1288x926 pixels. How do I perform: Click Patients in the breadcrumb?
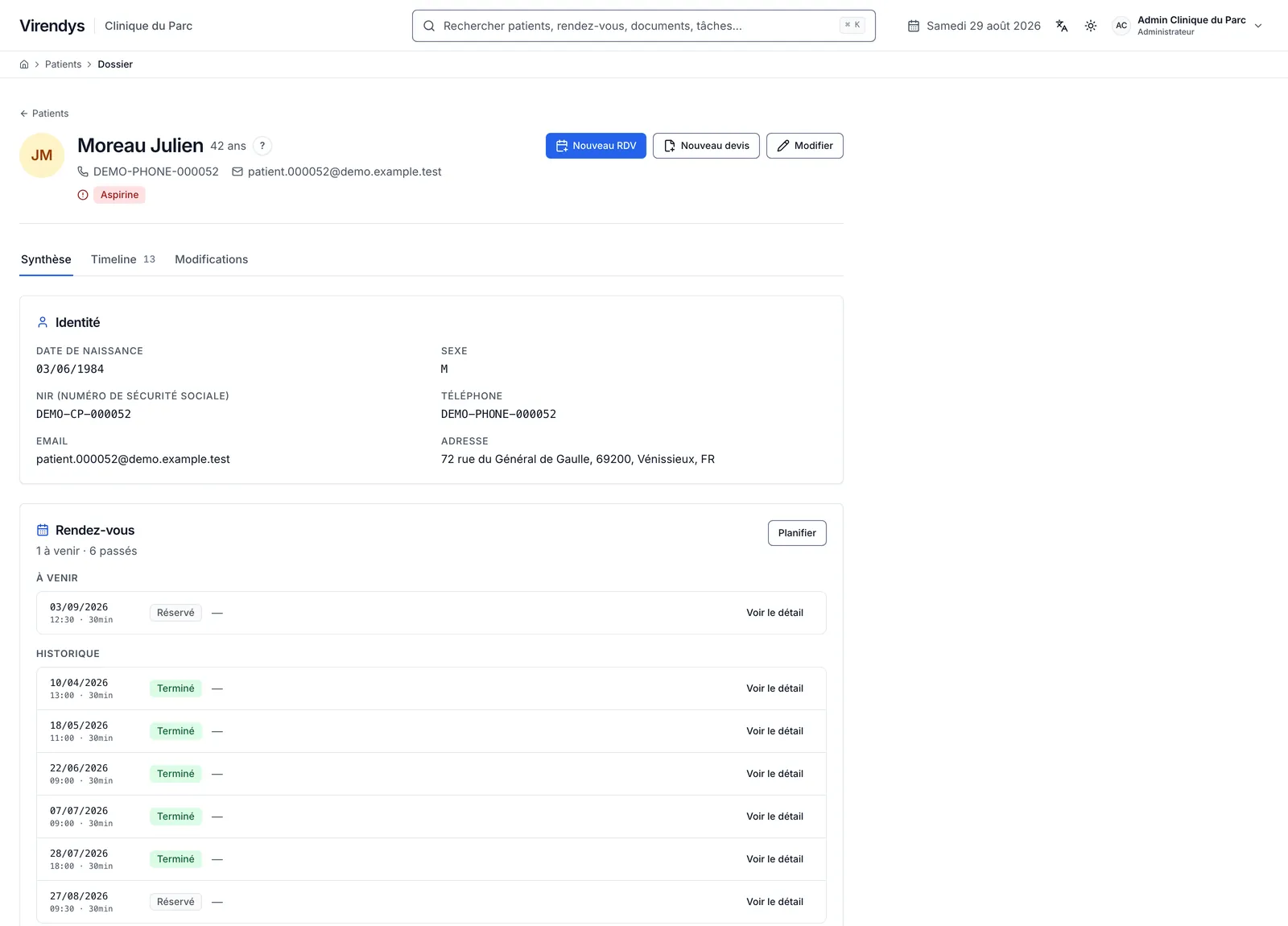click(63, 64)
